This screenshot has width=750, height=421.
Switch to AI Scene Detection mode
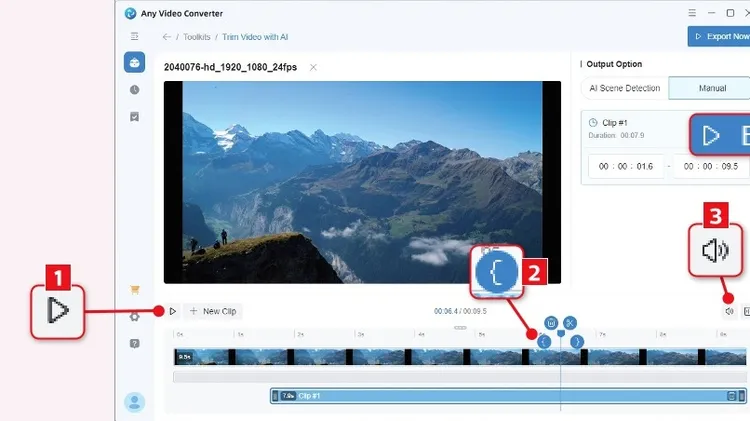pos(625,88)
